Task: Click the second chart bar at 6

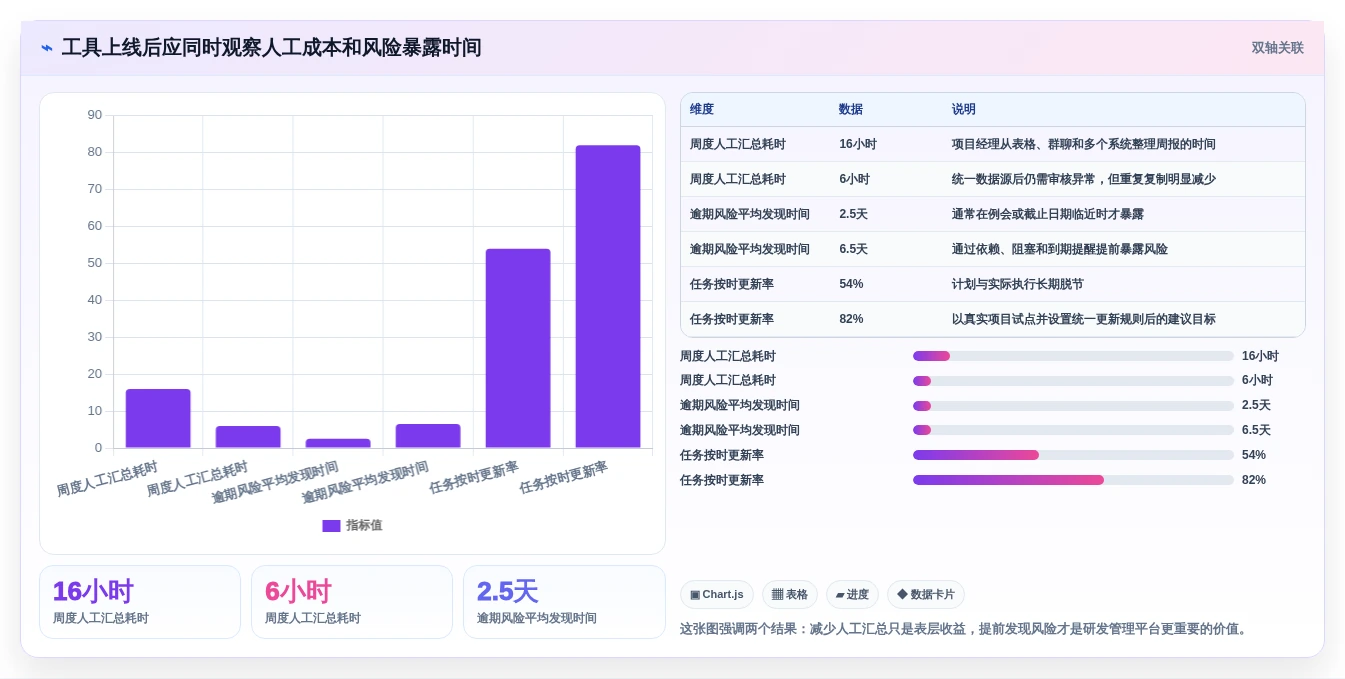Action: (x=248, y=437)
